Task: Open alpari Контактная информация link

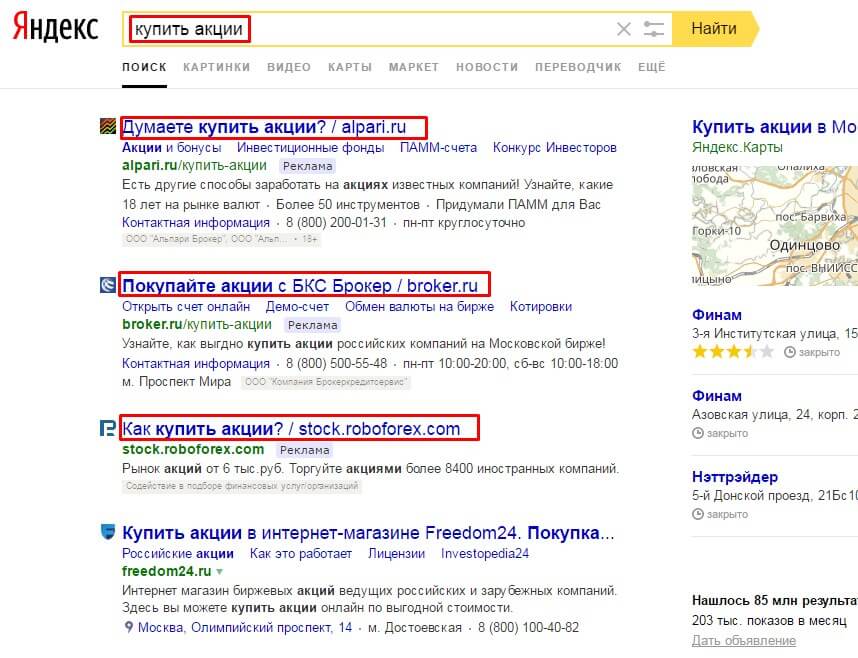Action: point(196,223)
